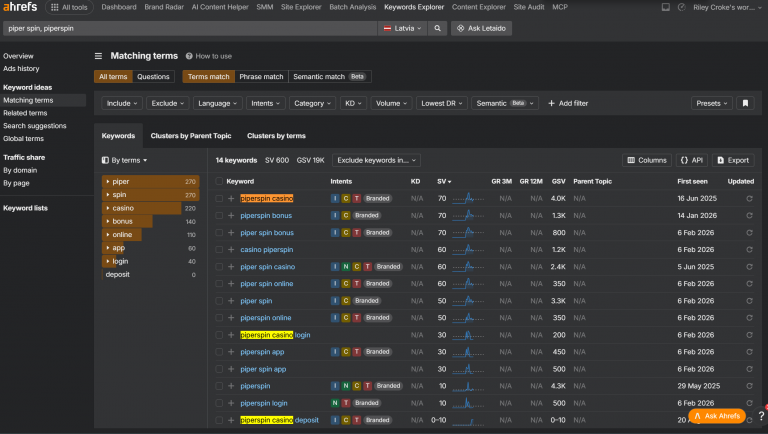The height and width of the screenshot is (434, 768).
Task: Open Site Explorer from top menu
Action: pos(301,7)
